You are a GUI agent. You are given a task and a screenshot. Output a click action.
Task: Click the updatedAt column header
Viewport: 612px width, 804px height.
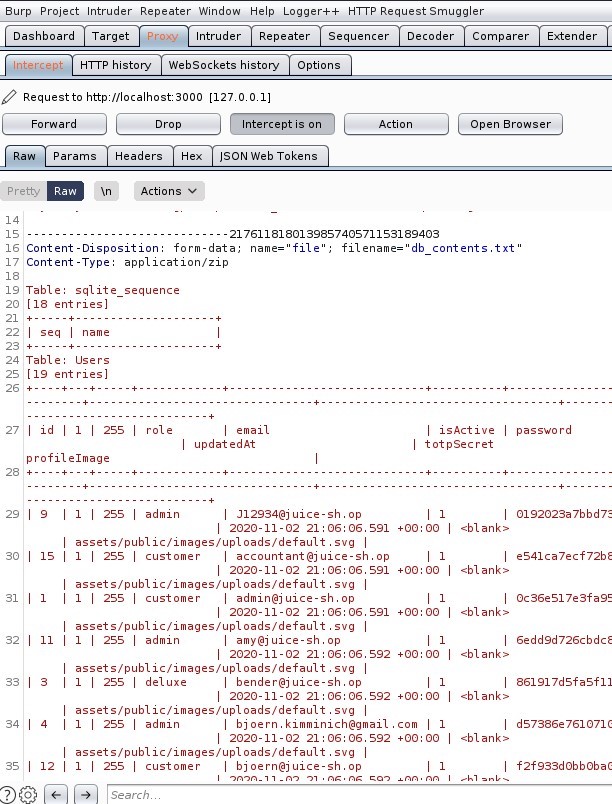pyautogui.click(x=225, y=444)
